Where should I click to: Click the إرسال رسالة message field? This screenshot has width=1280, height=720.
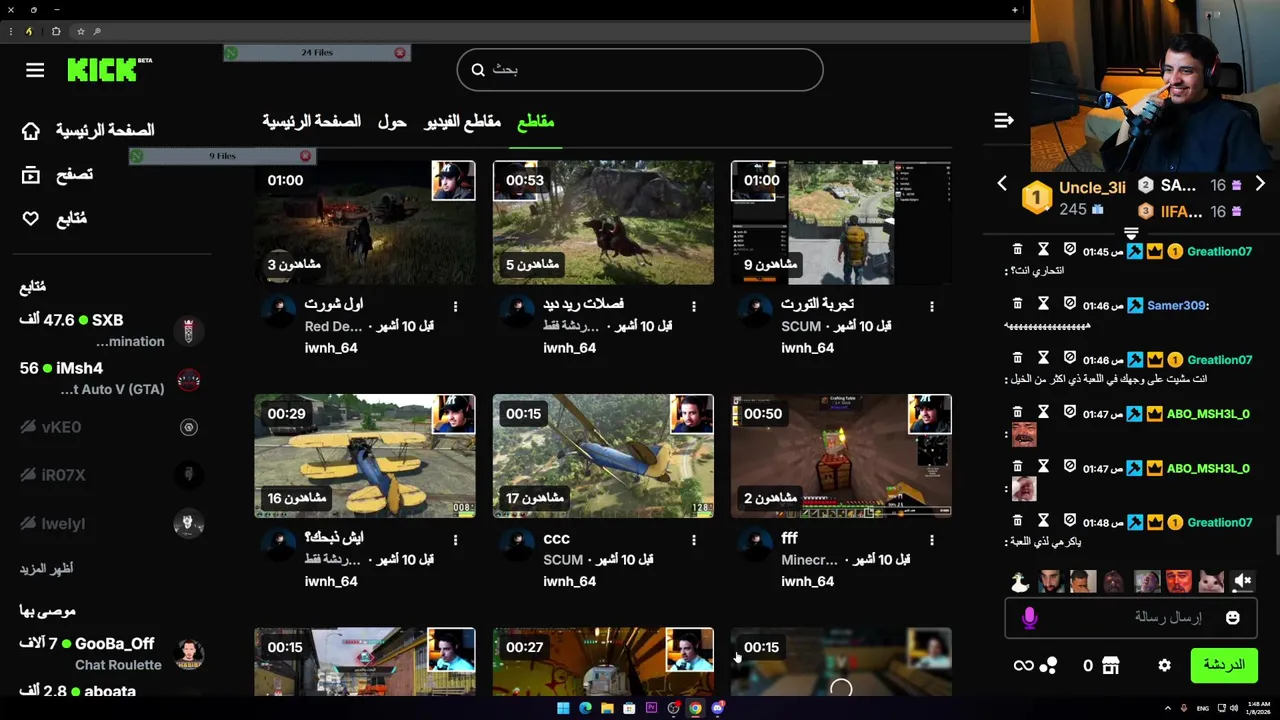pyautogui.click(x=1130, y=618)
